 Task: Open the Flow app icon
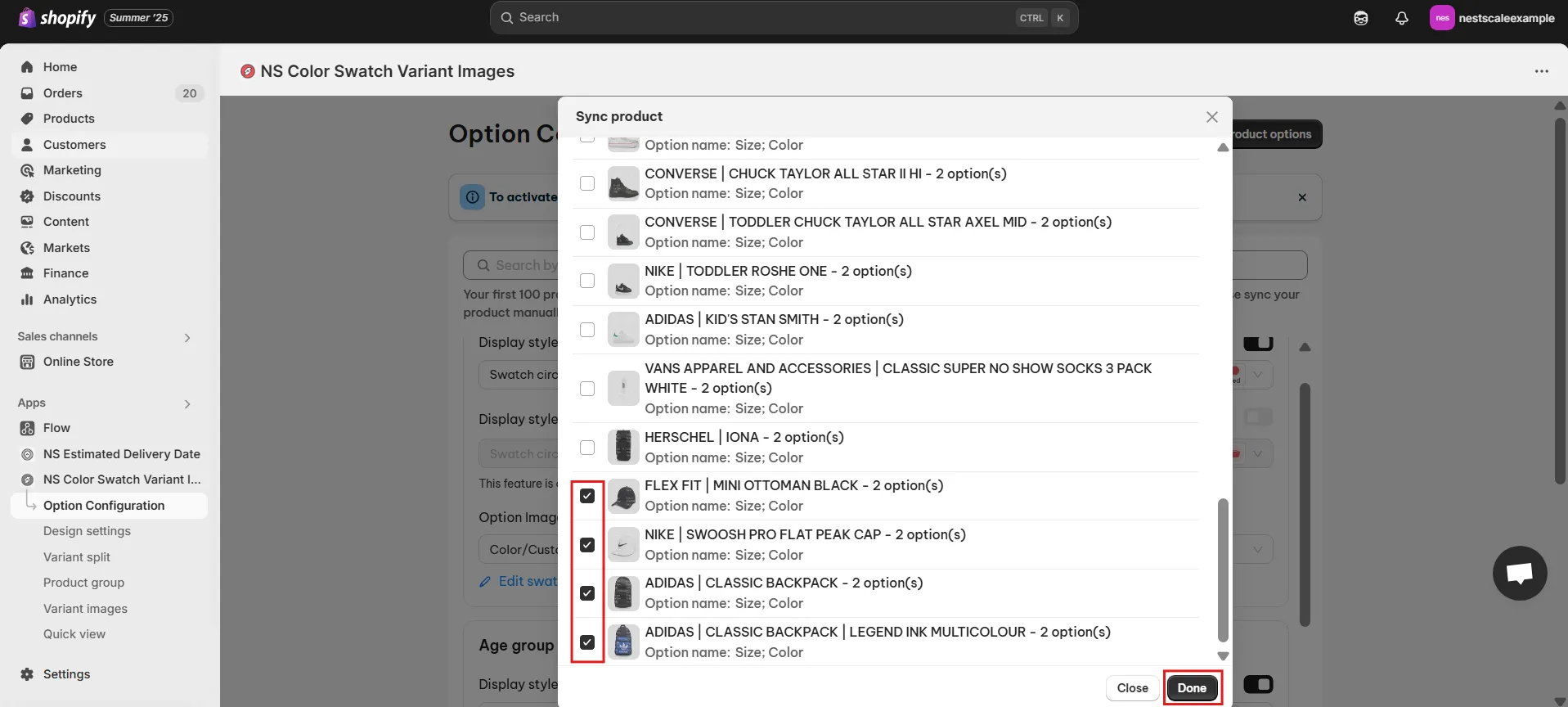27,428
